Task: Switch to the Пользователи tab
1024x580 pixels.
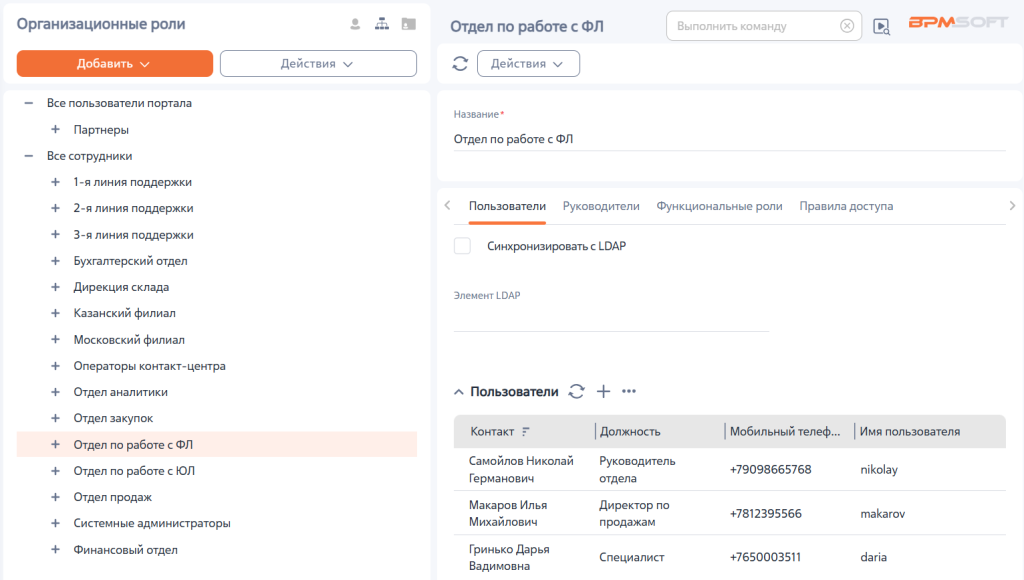Action: (x=507, y=206)
